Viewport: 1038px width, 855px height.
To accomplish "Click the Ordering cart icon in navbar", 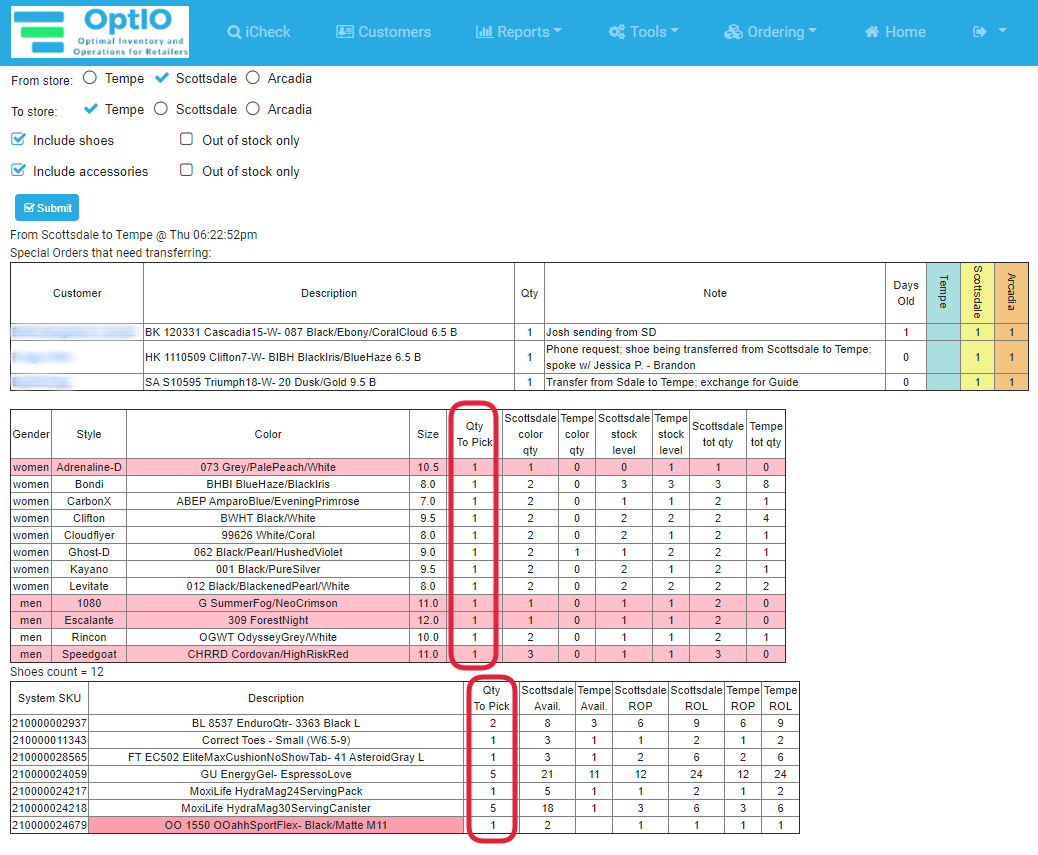I will click(733, 31).
